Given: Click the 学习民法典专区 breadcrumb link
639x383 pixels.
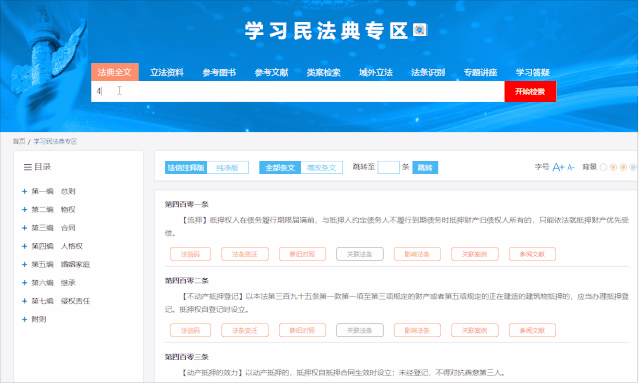Looking at the screenshot, I should (x=55, y=141).
